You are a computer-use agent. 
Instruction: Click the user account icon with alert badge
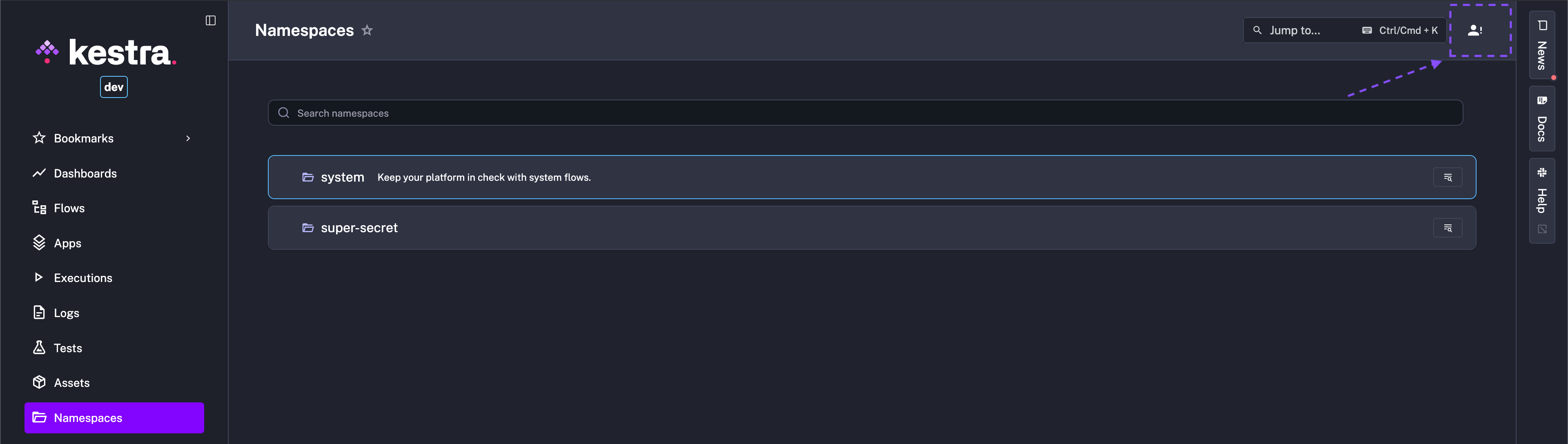[1474, 30]
